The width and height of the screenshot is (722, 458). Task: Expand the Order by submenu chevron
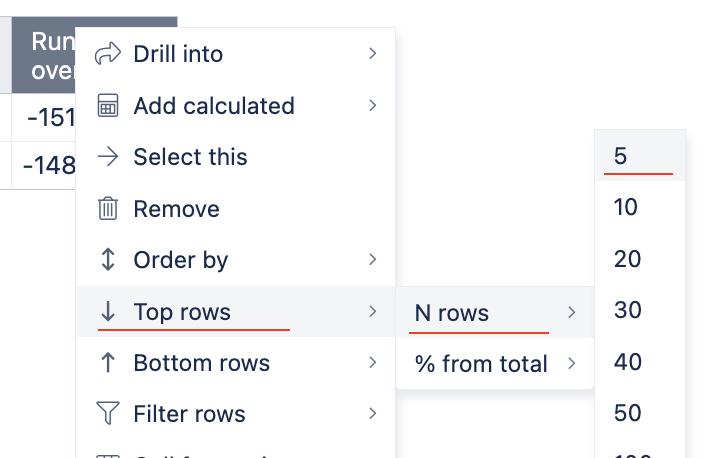pos(373,260)
